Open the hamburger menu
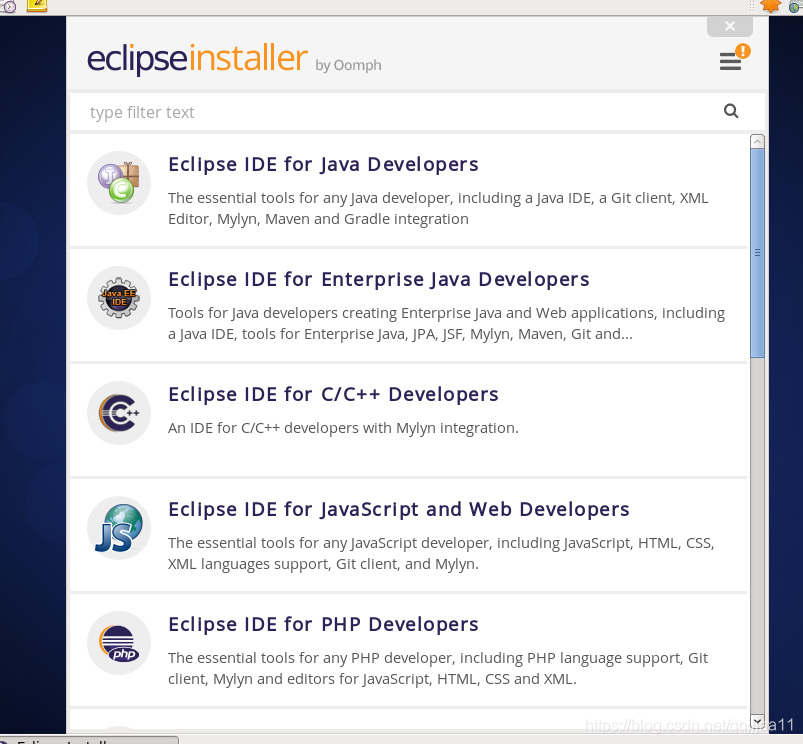803x744 pixels. coord(729,61)
